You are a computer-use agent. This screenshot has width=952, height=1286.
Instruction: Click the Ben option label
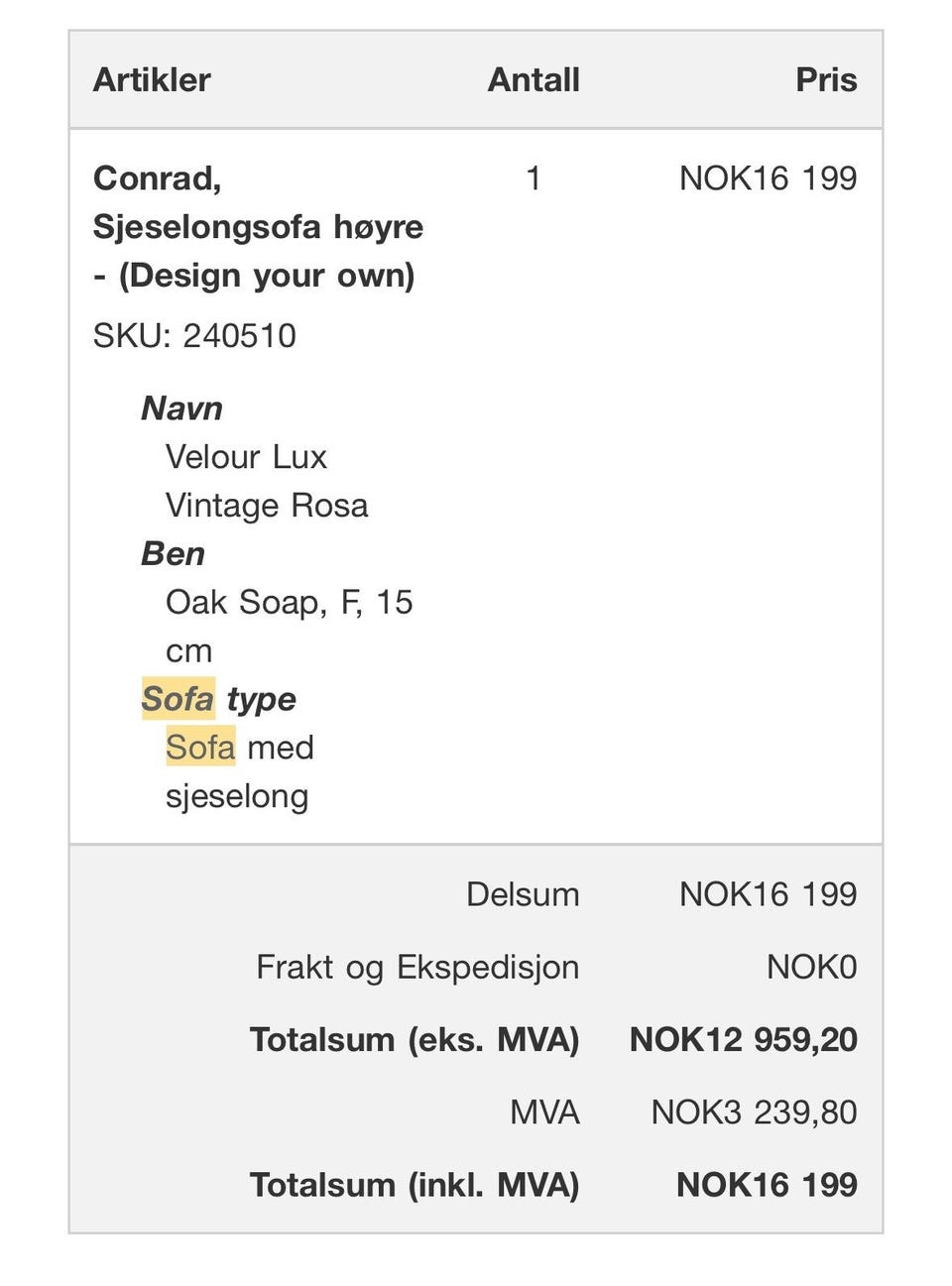pos(173,553)
